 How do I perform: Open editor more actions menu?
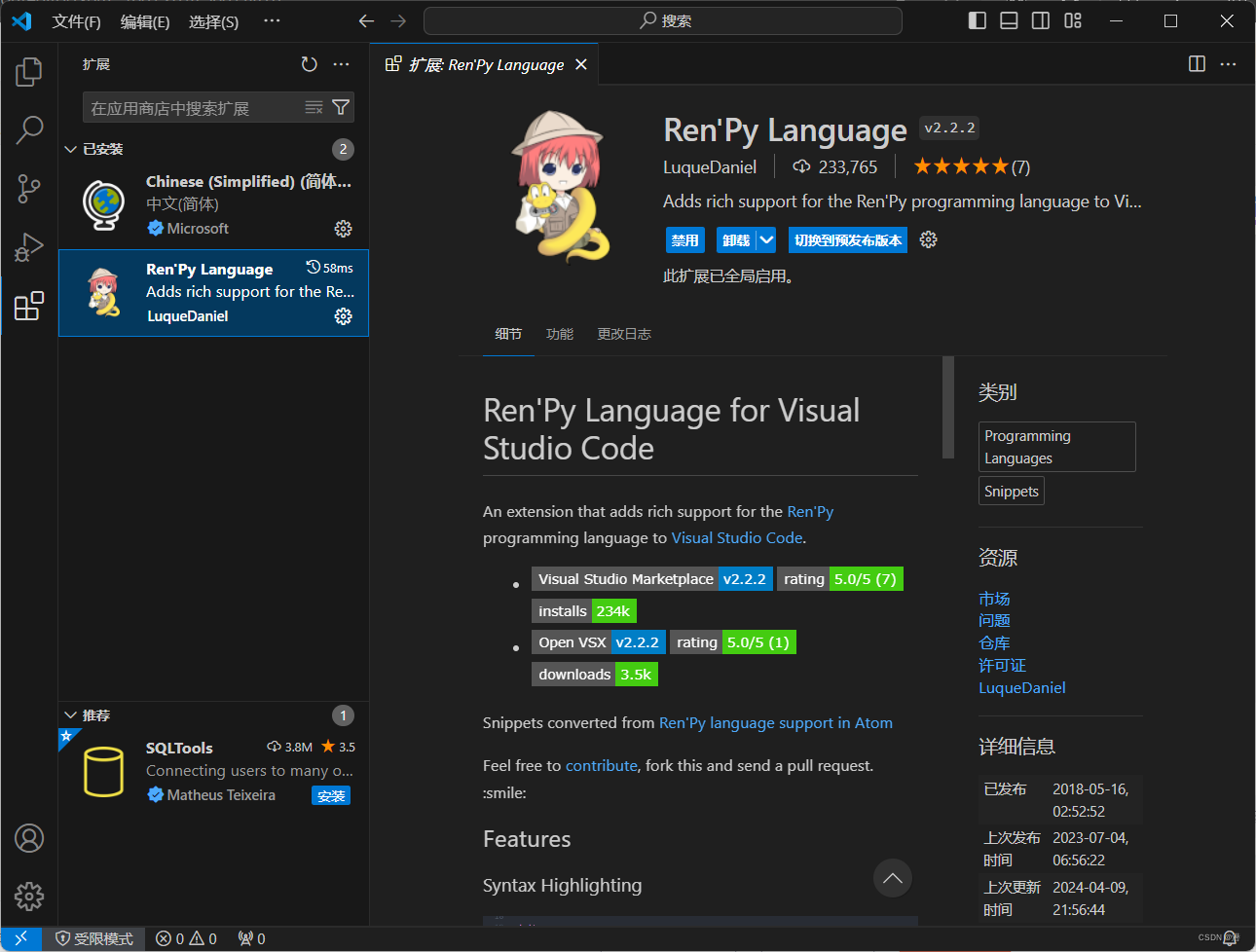[1228, 64]
